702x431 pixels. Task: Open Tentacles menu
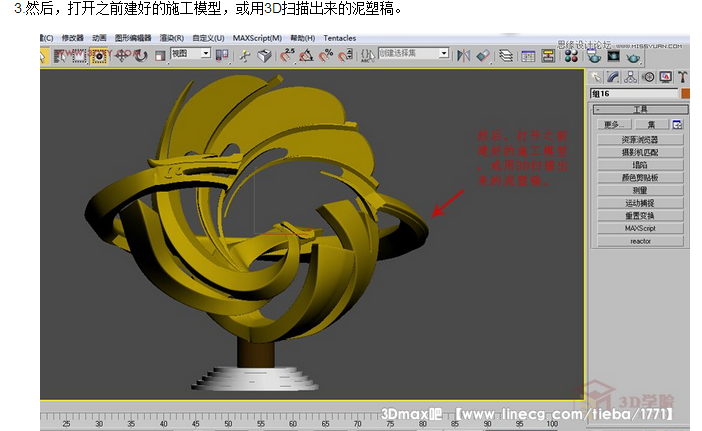point(340,38)
